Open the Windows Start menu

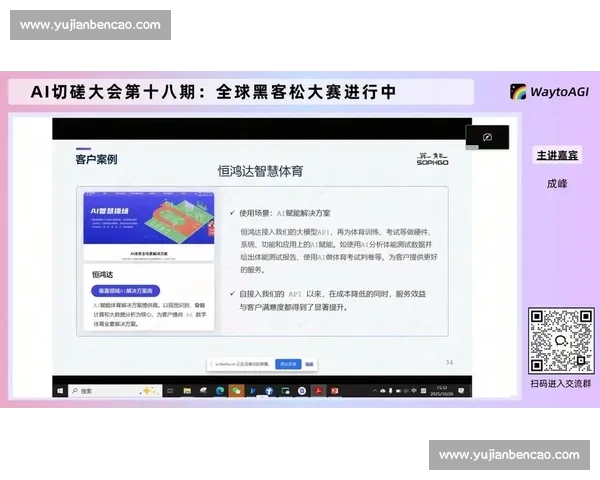pos(60,391)
